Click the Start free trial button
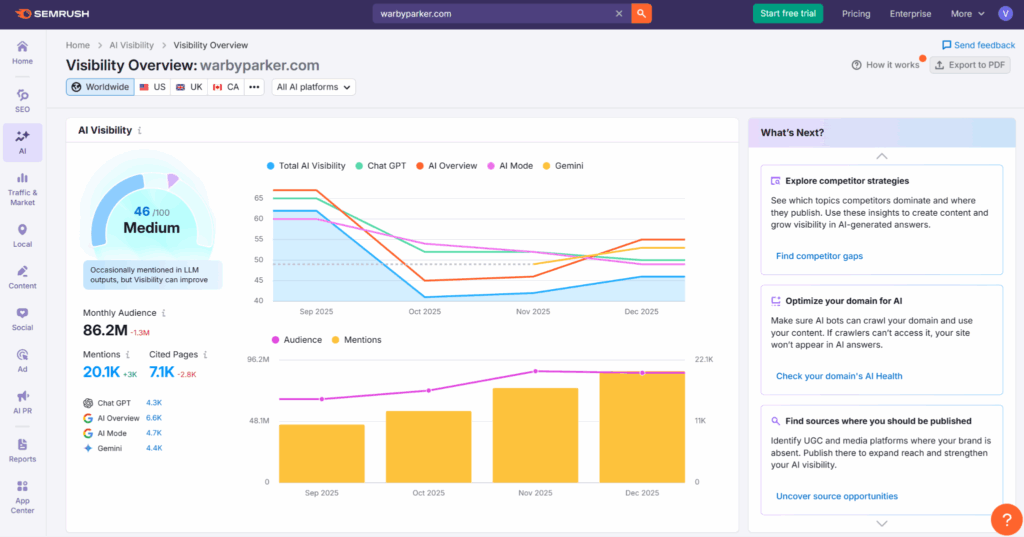 (x=788, y=14)
